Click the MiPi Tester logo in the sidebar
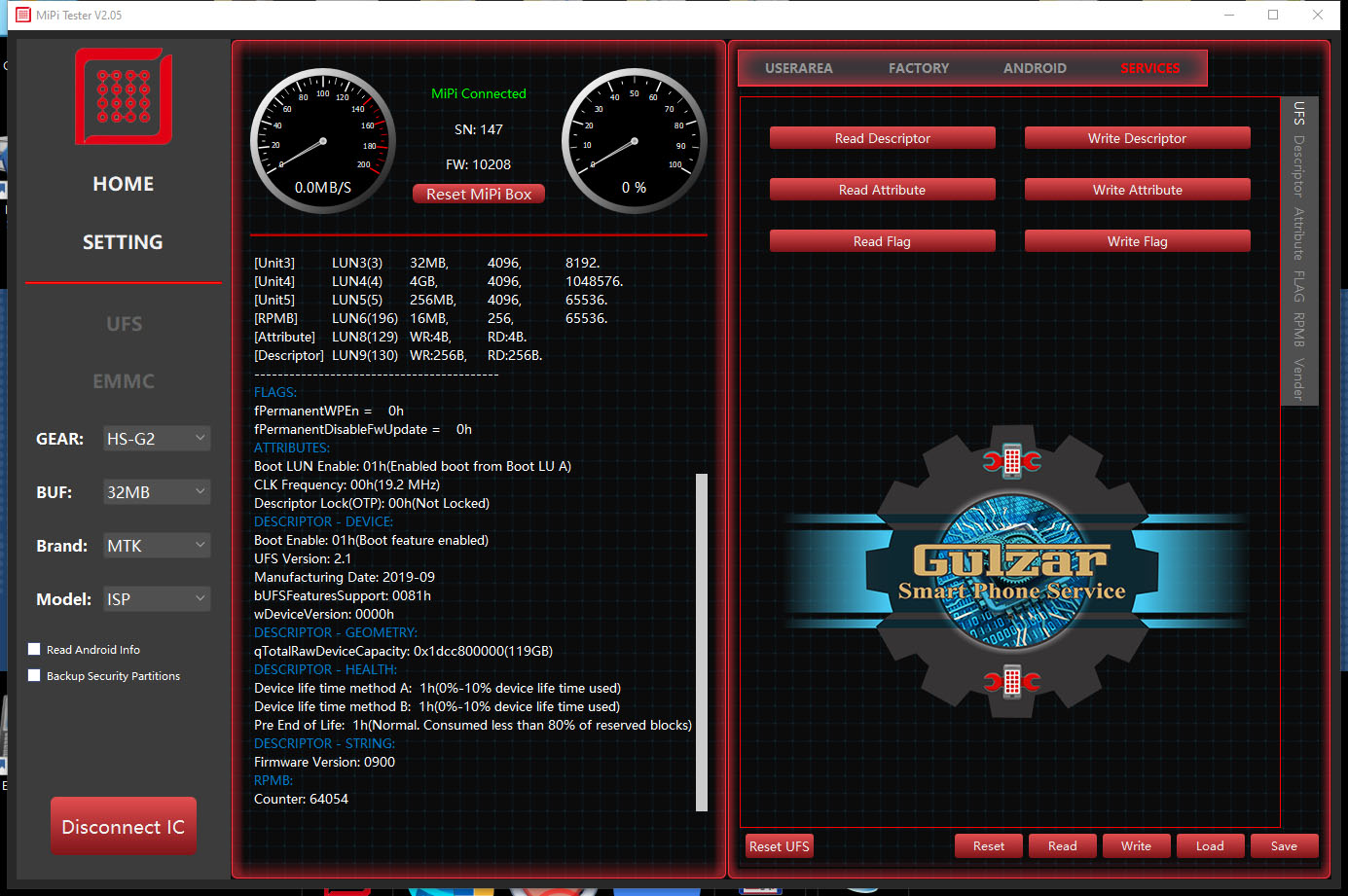This screenshot has width=1348, height=896. [123, 95]
